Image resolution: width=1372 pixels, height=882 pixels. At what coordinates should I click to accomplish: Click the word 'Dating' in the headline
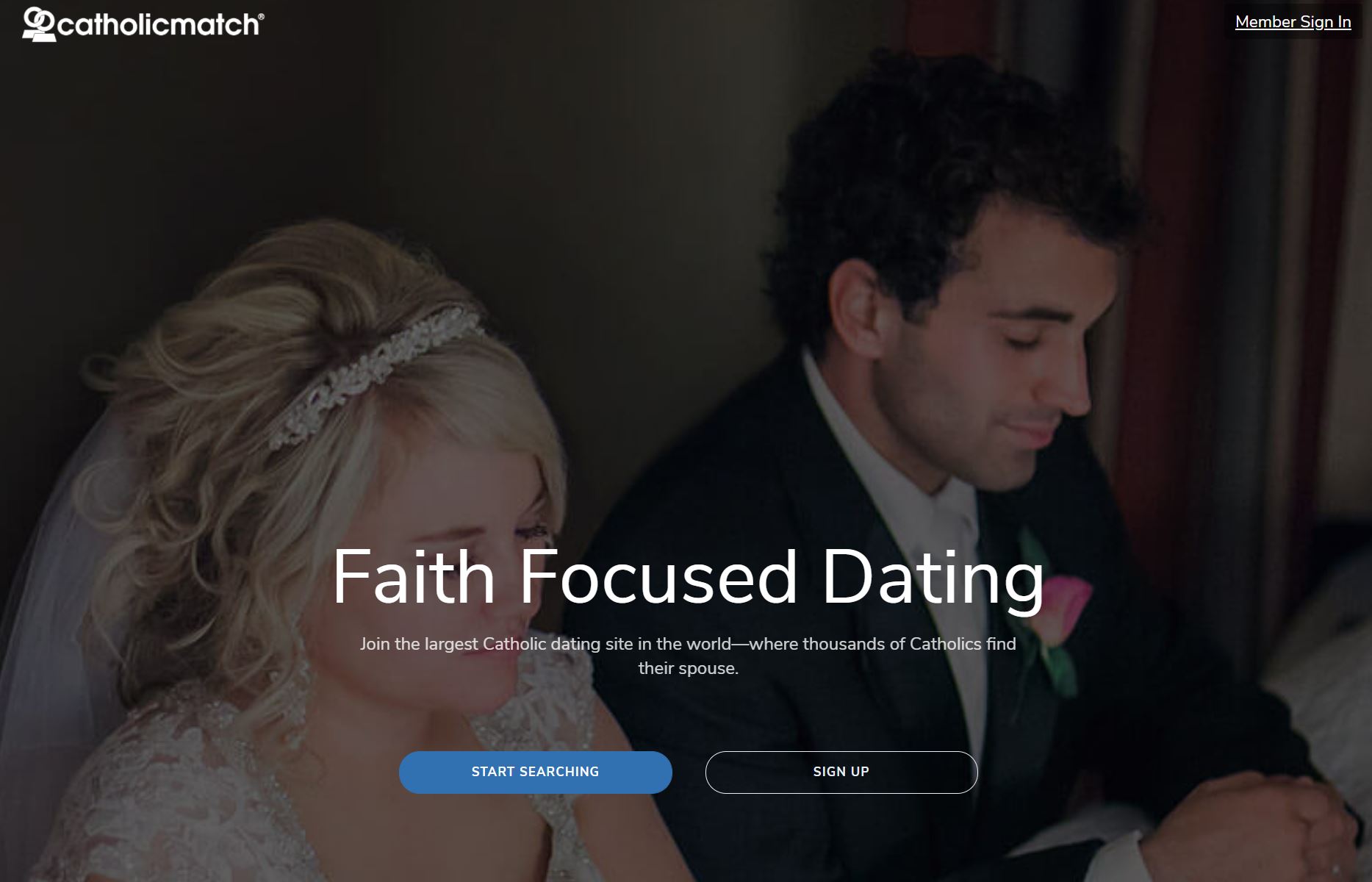pyautogui.click(x=933, y=578)
